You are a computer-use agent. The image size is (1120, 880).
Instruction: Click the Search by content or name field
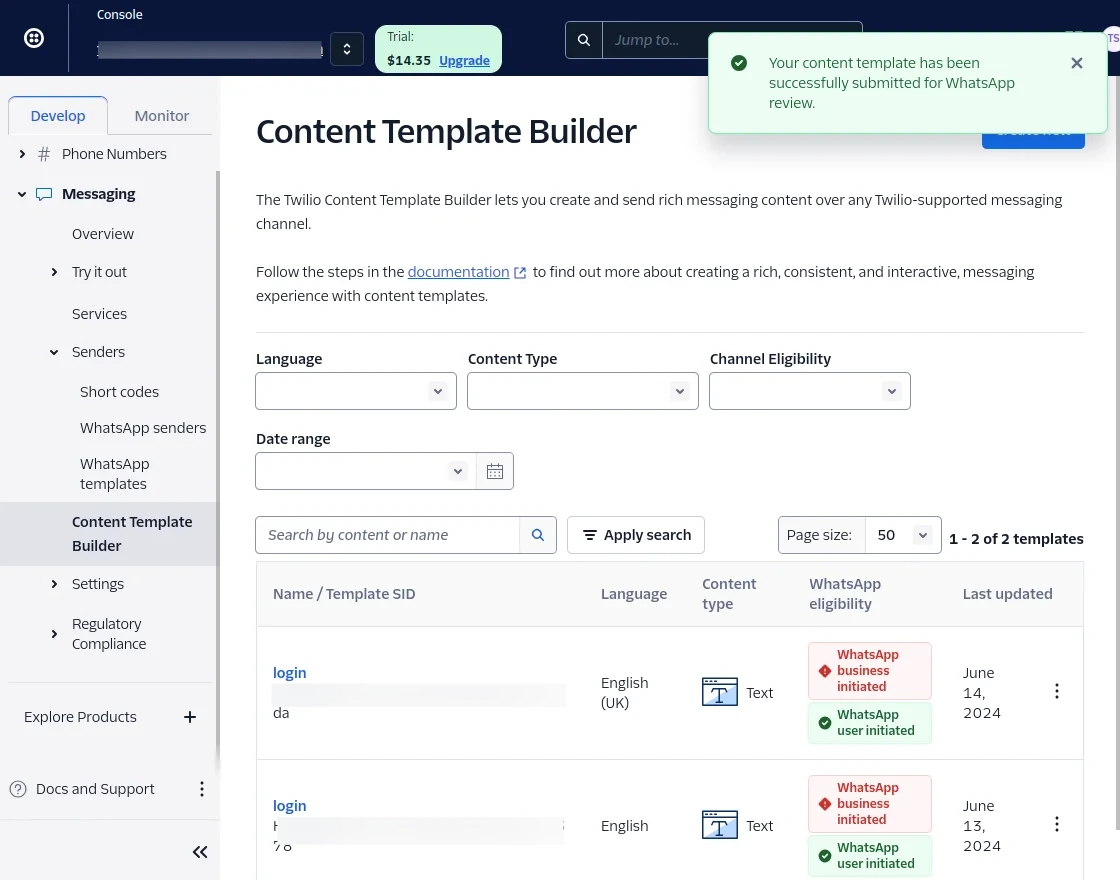(x=390, y=535)
